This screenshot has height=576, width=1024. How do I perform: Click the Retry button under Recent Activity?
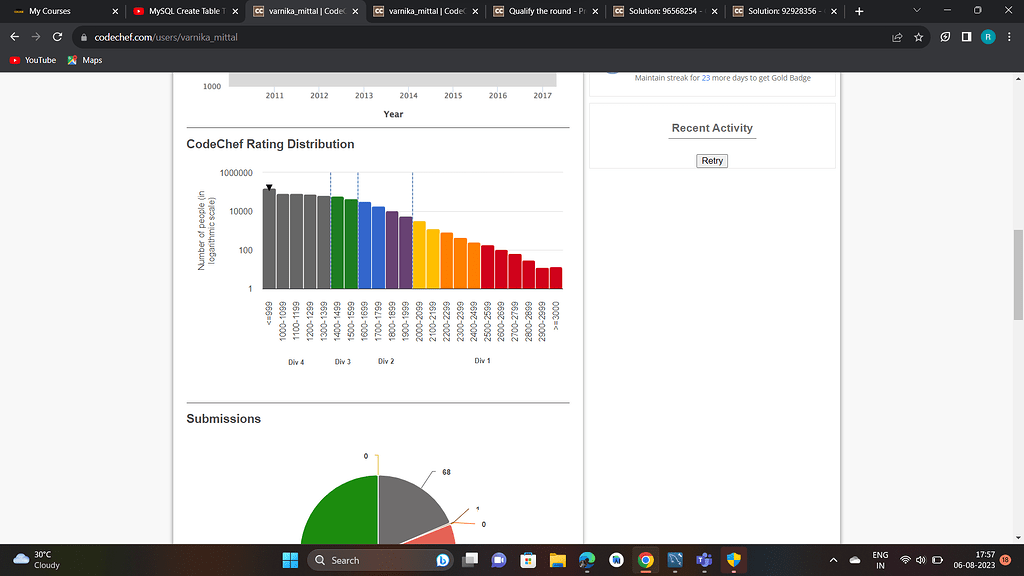(x=711, y=160)
